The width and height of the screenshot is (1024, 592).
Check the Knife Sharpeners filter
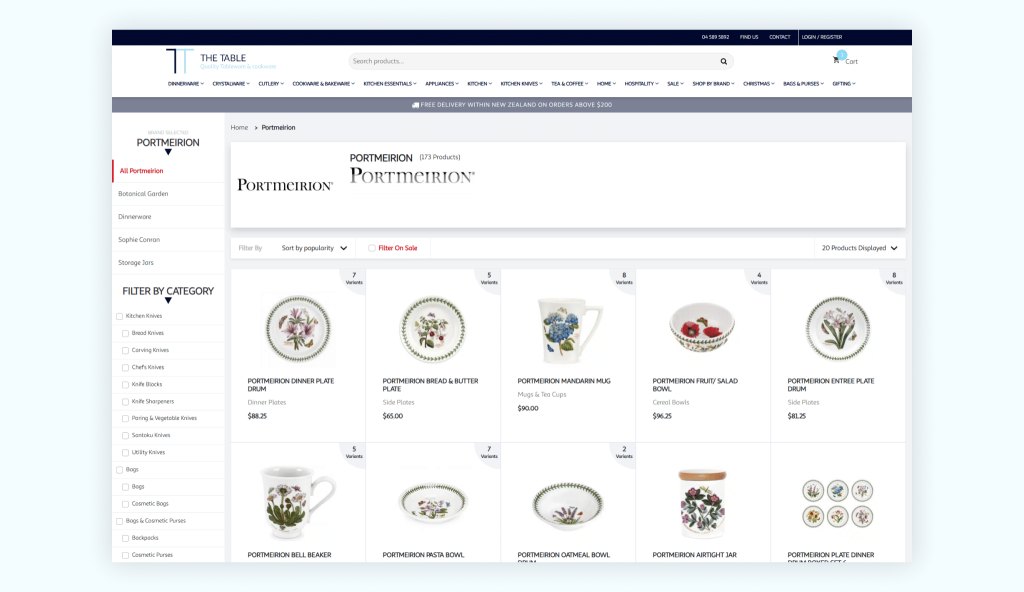coord(125,401)
